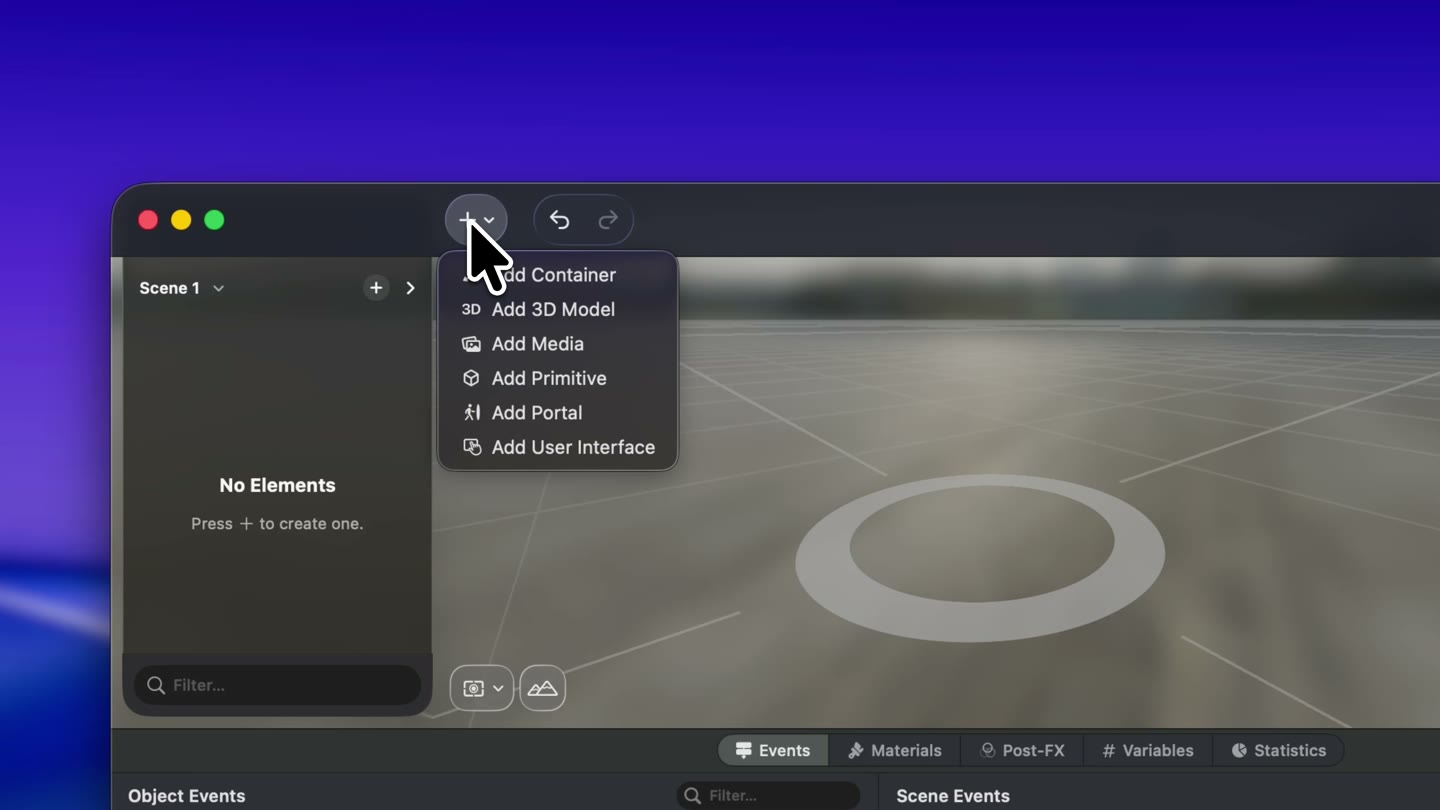Click the cube icon beside Add Primitive

coord(471,378)
